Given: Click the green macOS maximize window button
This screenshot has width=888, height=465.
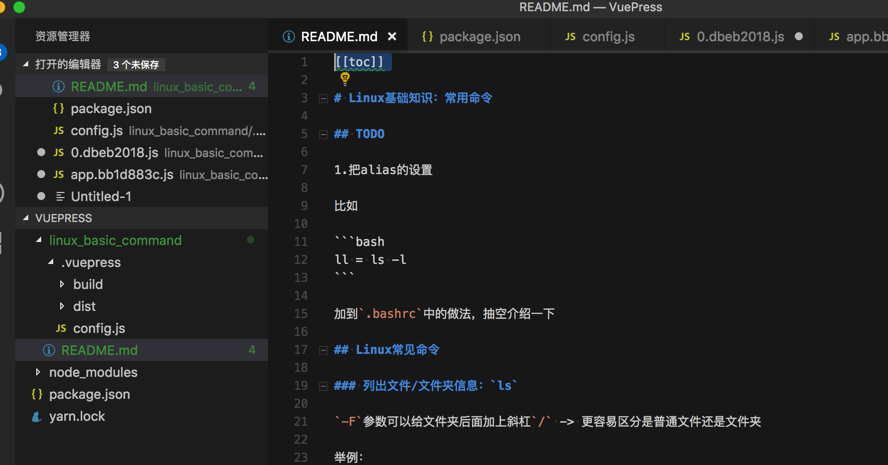Looking at the screenshot, I should point(19,7).
